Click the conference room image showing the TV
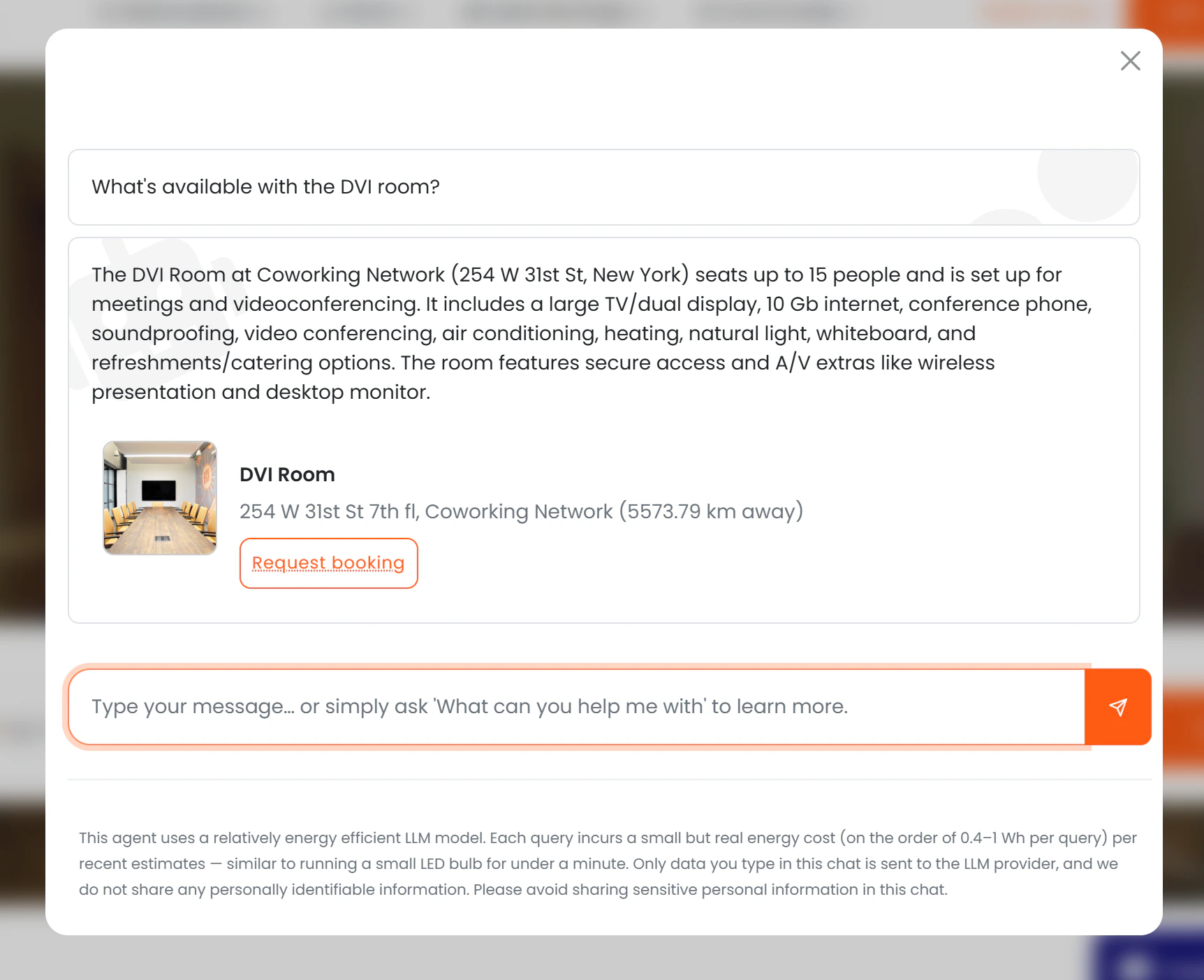The width and height of the screenshot is (1204, 980). point(159,497)
